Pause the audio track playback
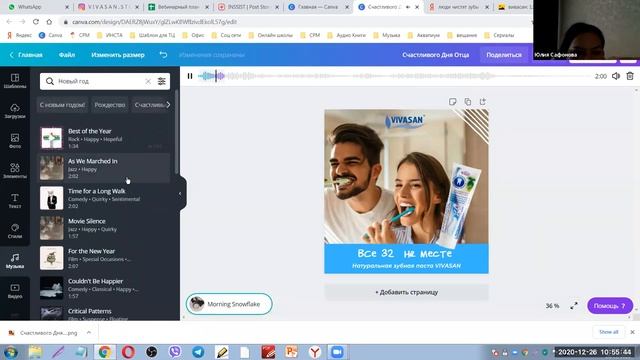 click(190, 76)
